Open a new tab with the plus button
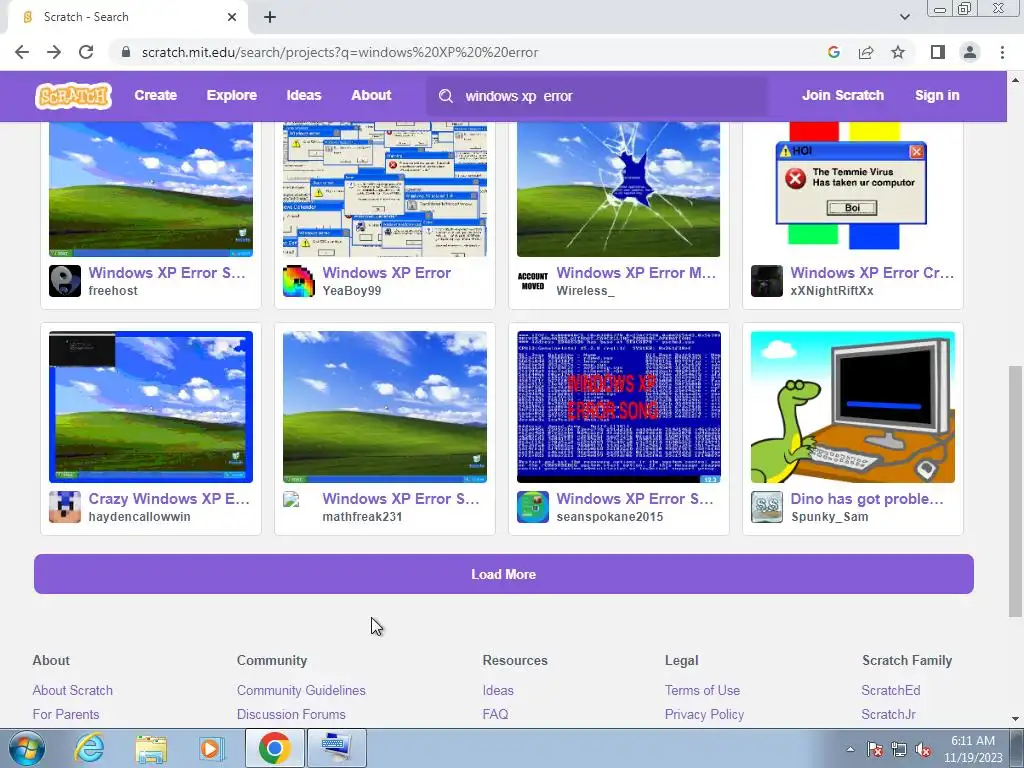 click(x=270, y=17)
